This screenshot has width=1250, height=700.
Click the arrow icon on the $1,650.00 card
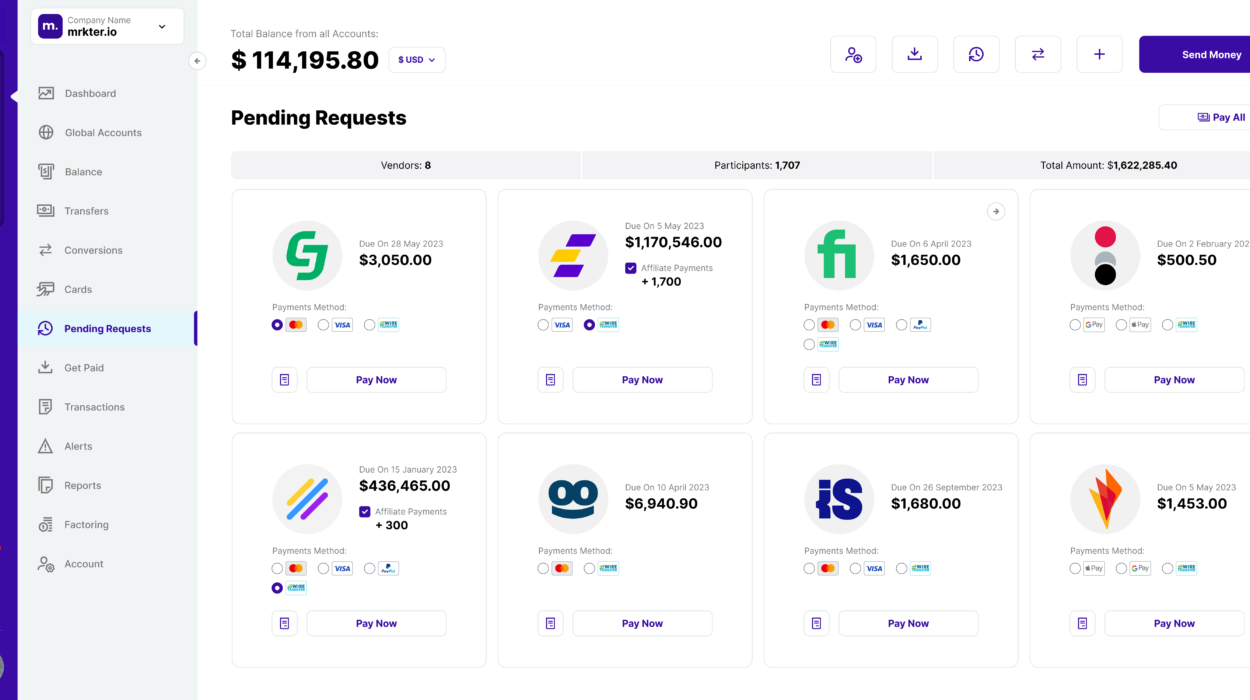995,211
